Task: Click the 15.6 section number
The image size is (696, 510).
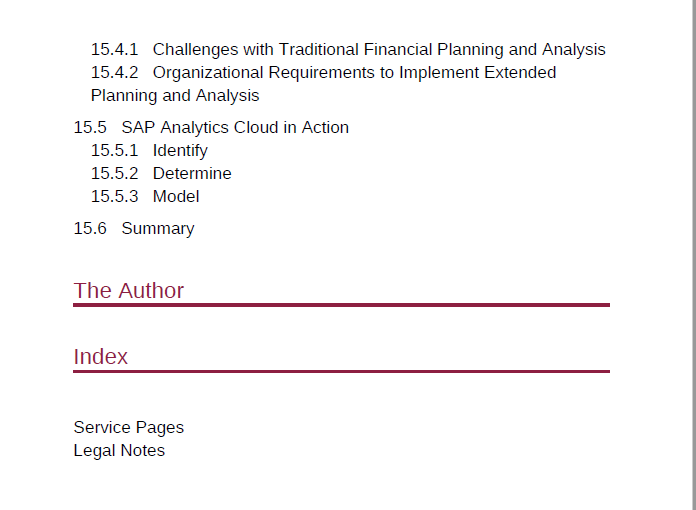Action: 90,229
